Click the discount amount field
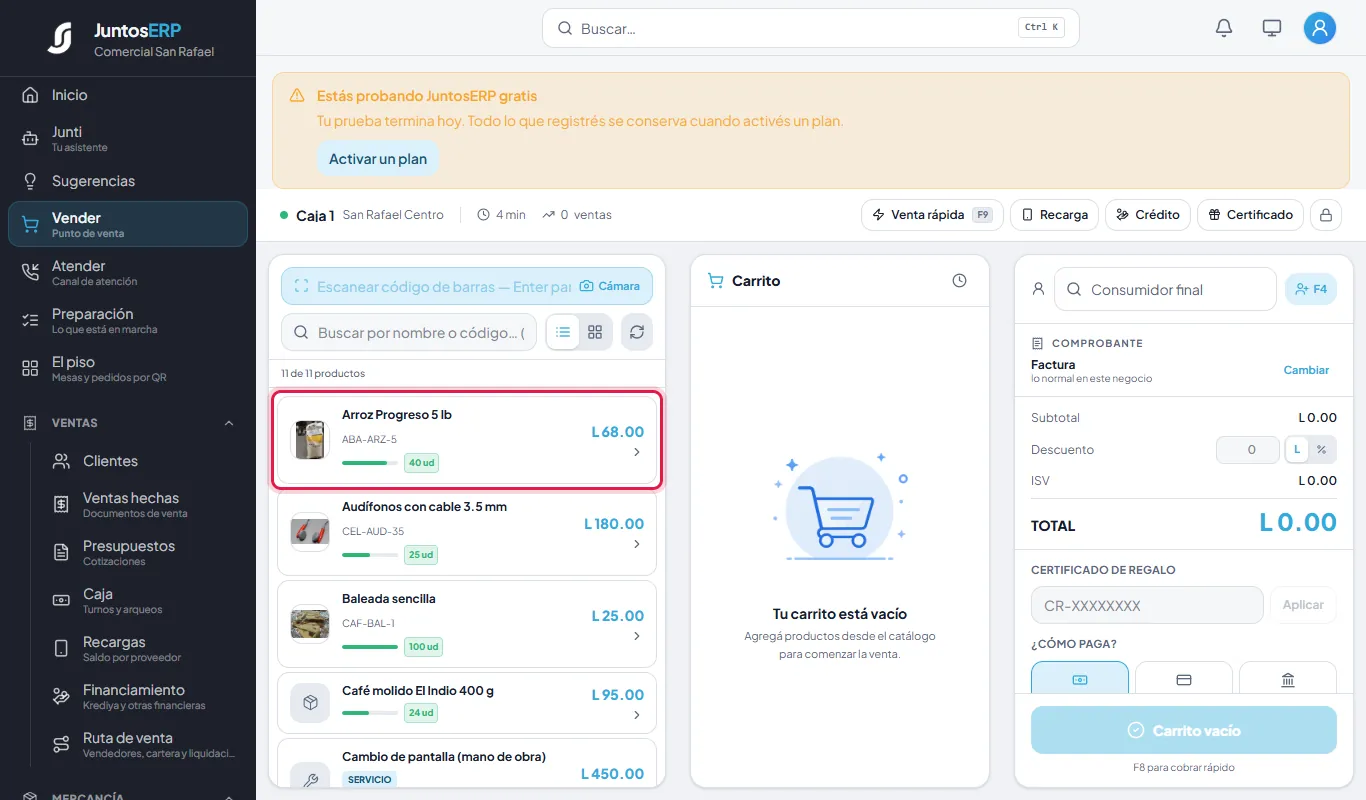The width and height of the screenshot is (1366, 800). point(1248,450)
